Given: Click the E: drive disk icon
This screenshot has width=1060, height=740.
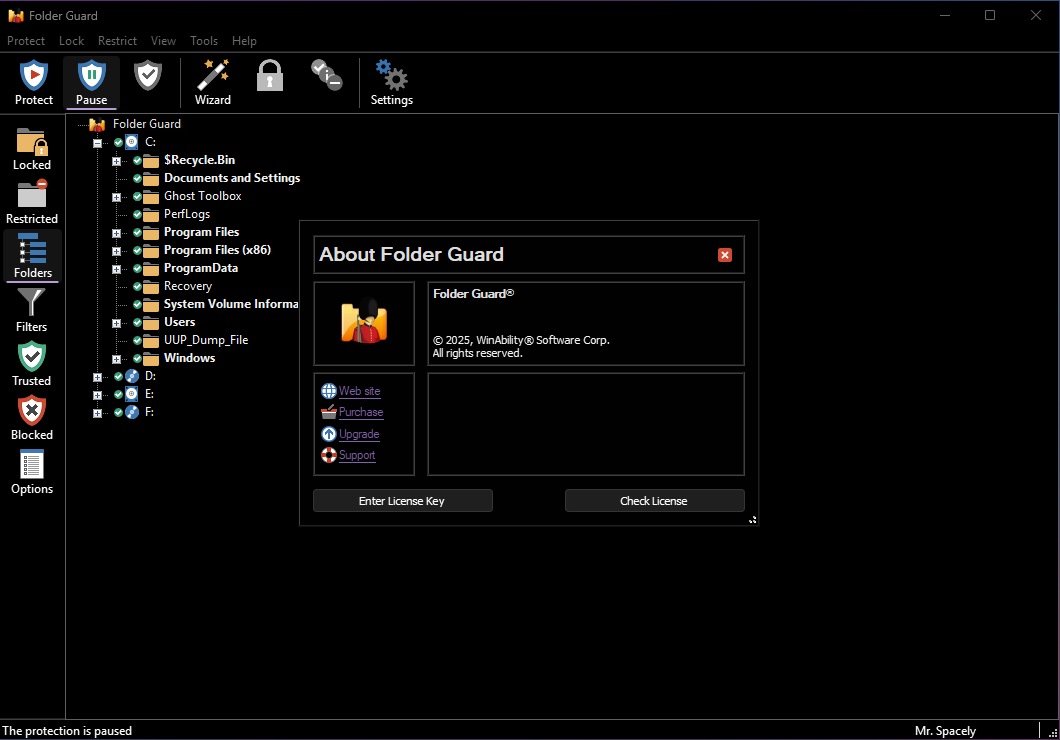Looking at the screenshot, I should [x=132, y=394].
